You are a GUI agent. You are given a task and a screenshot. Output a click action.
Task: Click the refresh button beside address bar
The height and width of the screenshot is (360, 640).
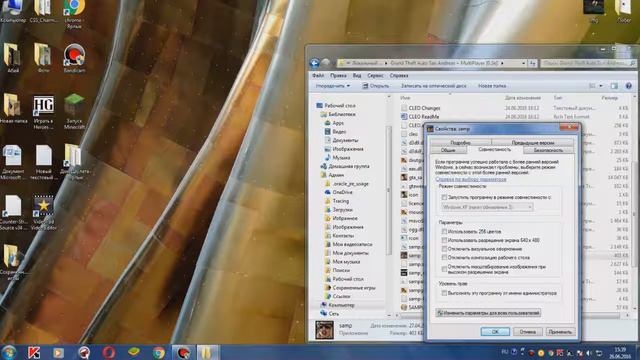(533, 63)
